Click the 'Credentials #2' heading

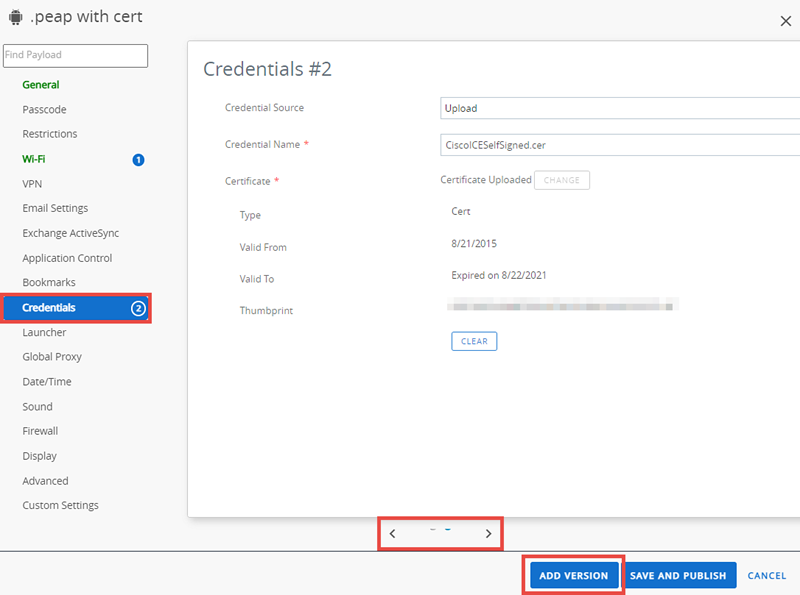(x=267, y=69)
